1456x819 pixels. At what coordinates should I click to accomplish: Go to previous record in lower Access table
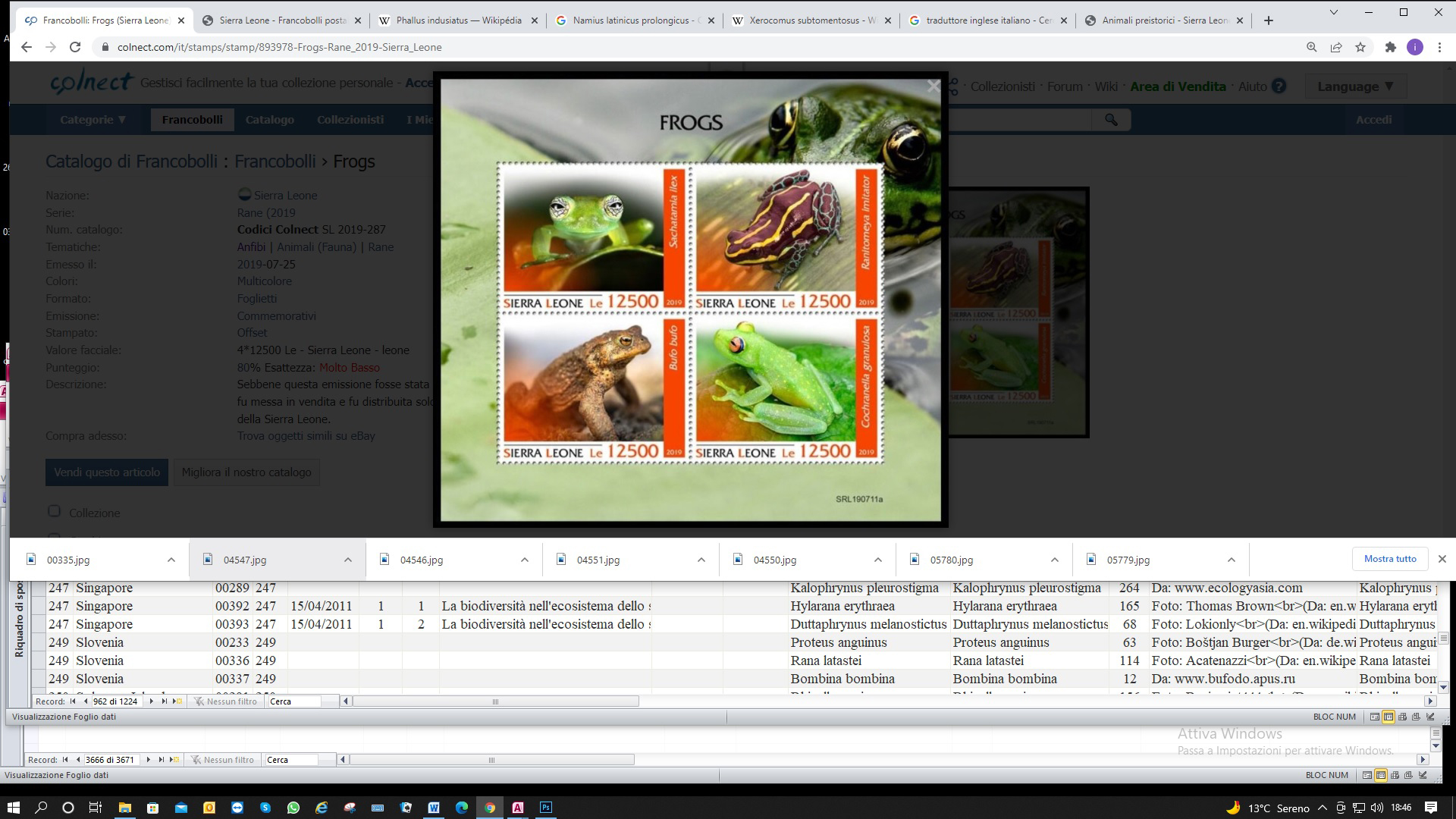click(x=77, y=760)
